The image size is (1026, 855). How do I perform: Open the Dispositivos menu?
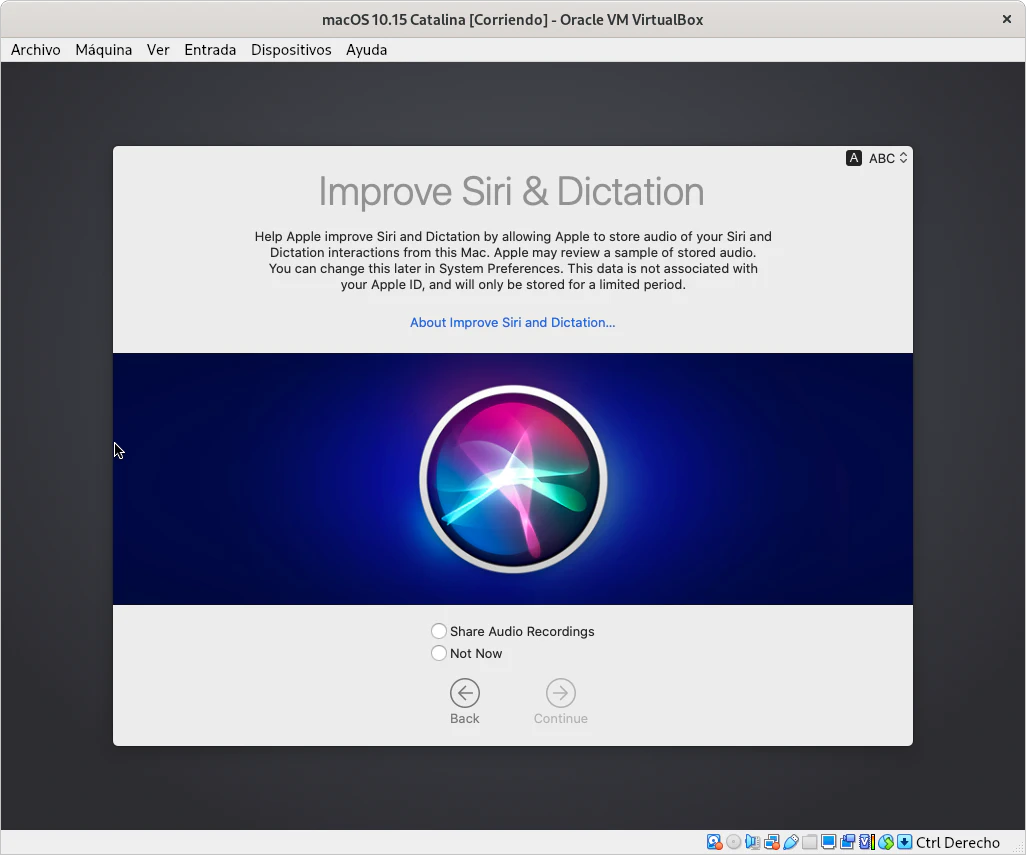[x=291, y=49]
